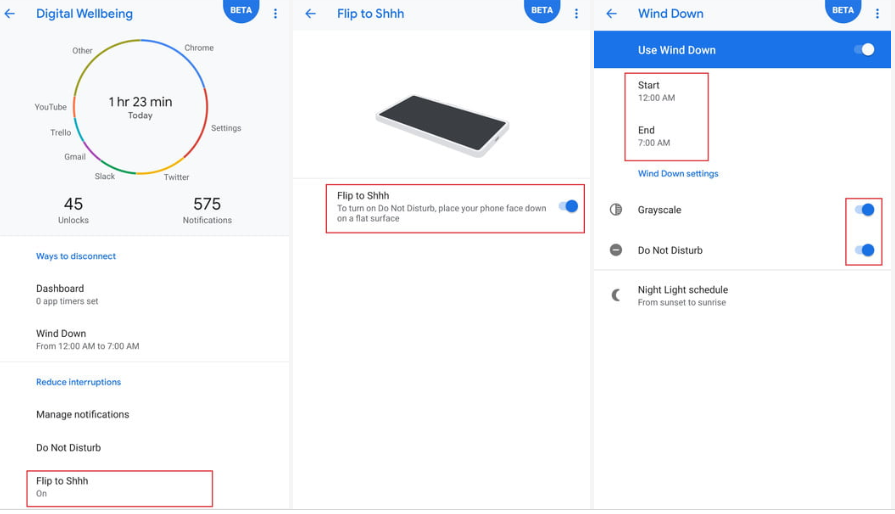Tap the usage time circle chart
895x514 pixels.
click(140, 107)
